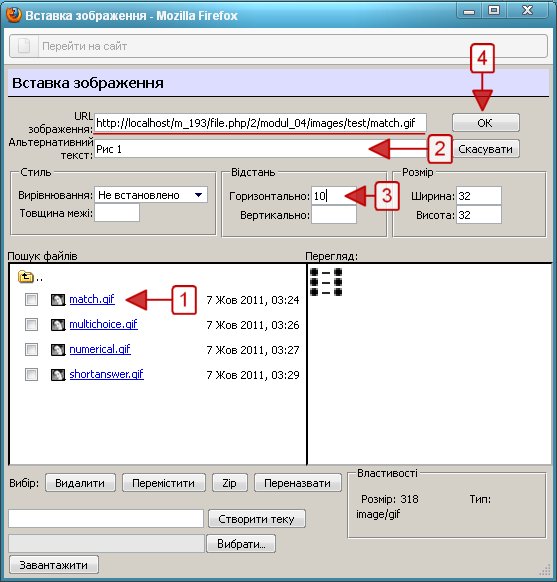Click the date 7 Жов 2011, 03:24

(x=253, y=300)
